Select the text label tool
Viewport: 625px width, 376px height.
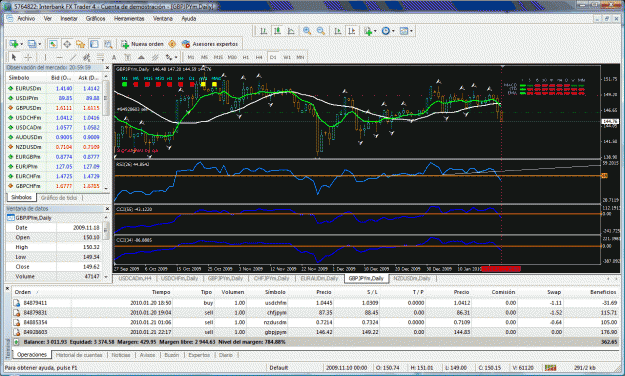pyautogui.click(x=114, y=57)
